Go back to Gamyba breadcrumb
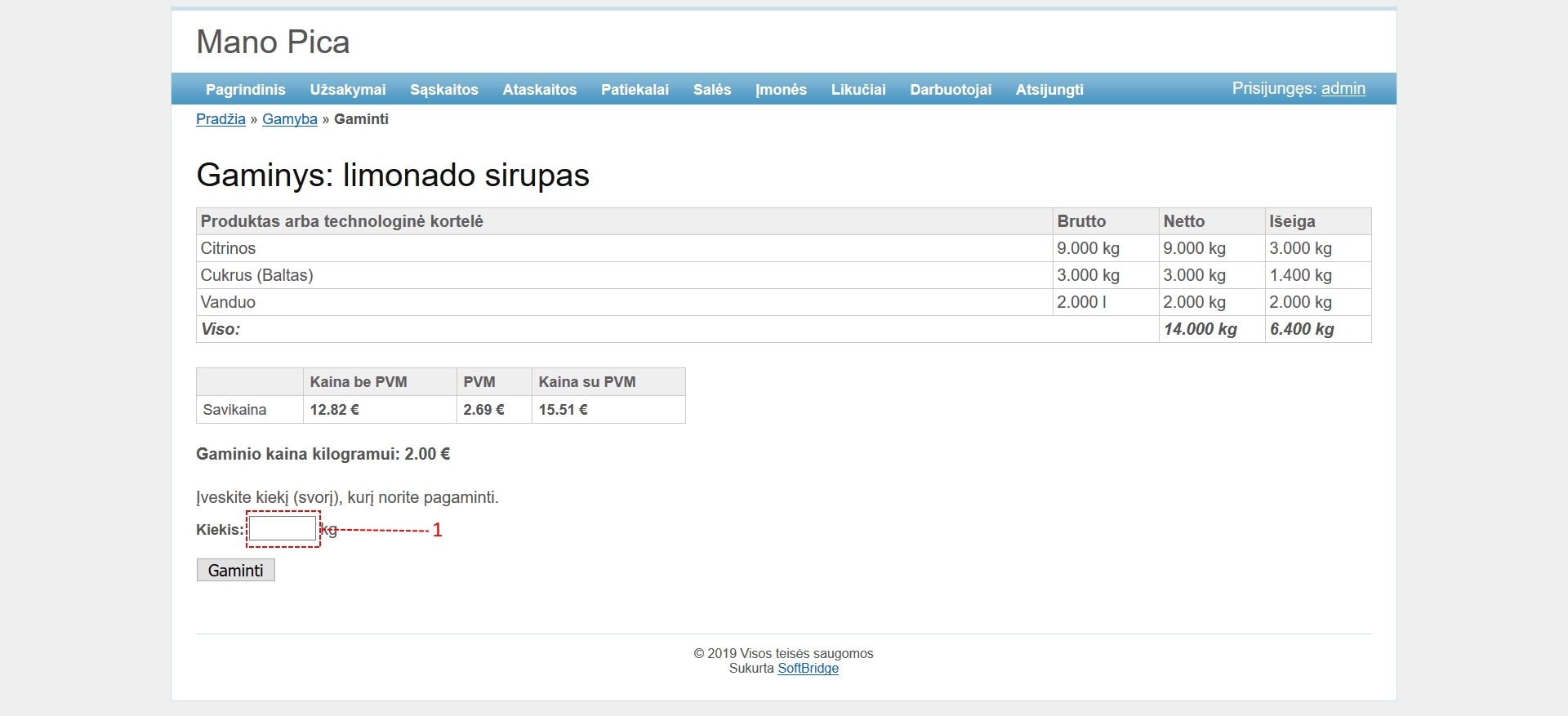The width and height of the screenshot is (1568, 716). [289, 119]
